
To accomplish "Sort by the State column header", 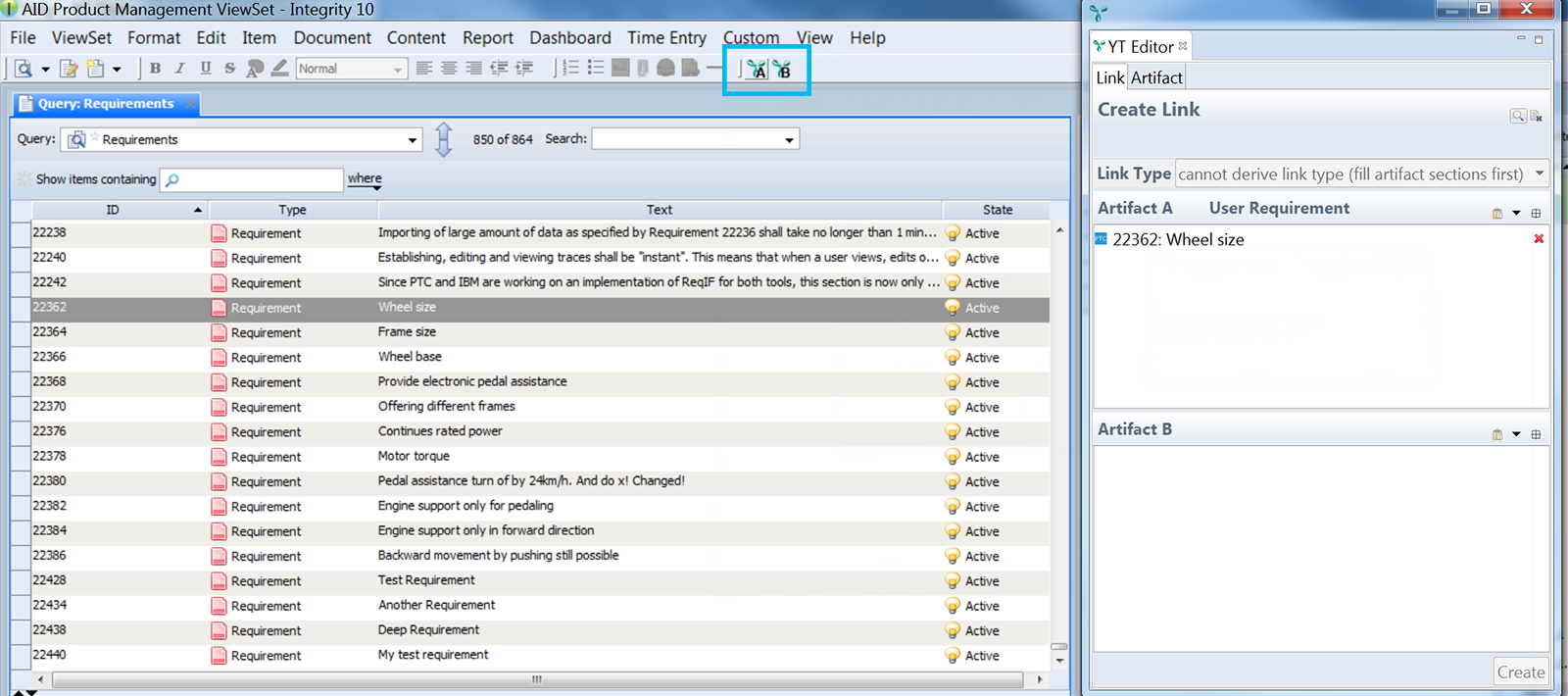I will [x=998, y=210].
